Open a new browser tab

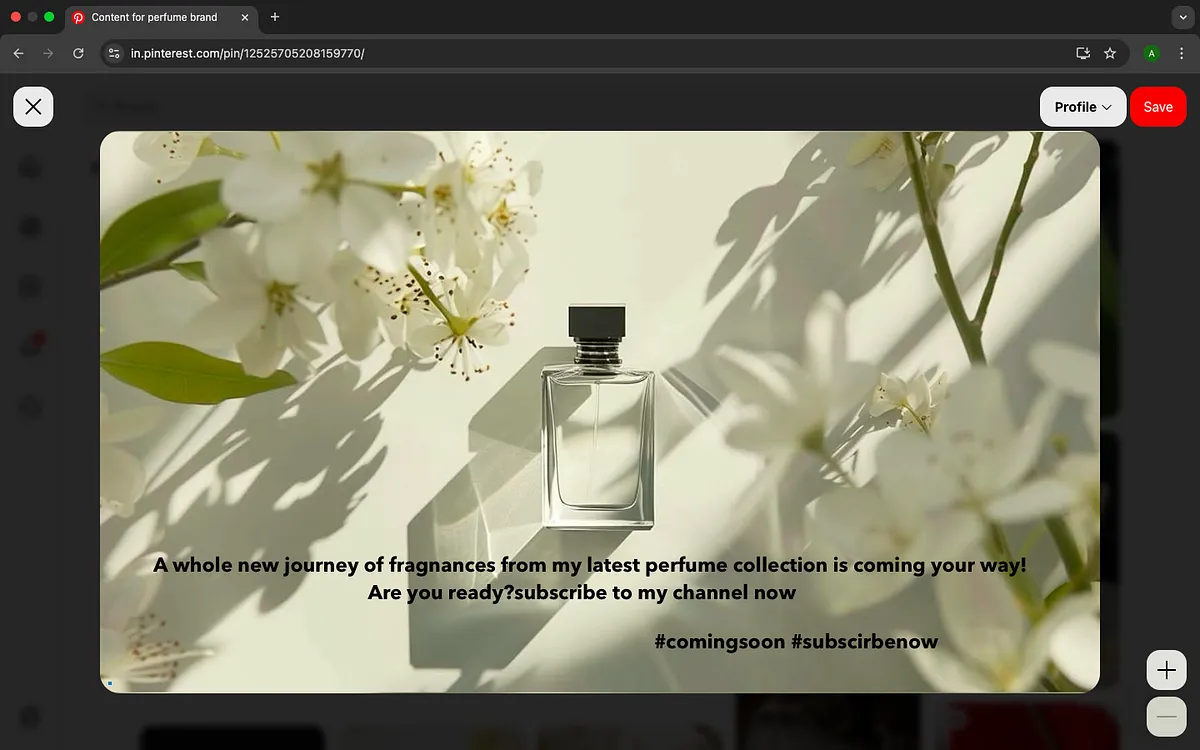[275, 17]
